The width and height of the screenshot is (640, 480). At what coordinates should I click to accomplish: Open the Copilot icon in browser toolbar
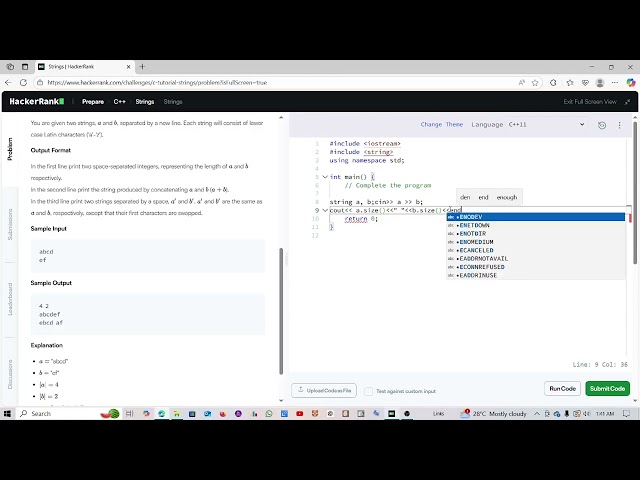[631, 82]
